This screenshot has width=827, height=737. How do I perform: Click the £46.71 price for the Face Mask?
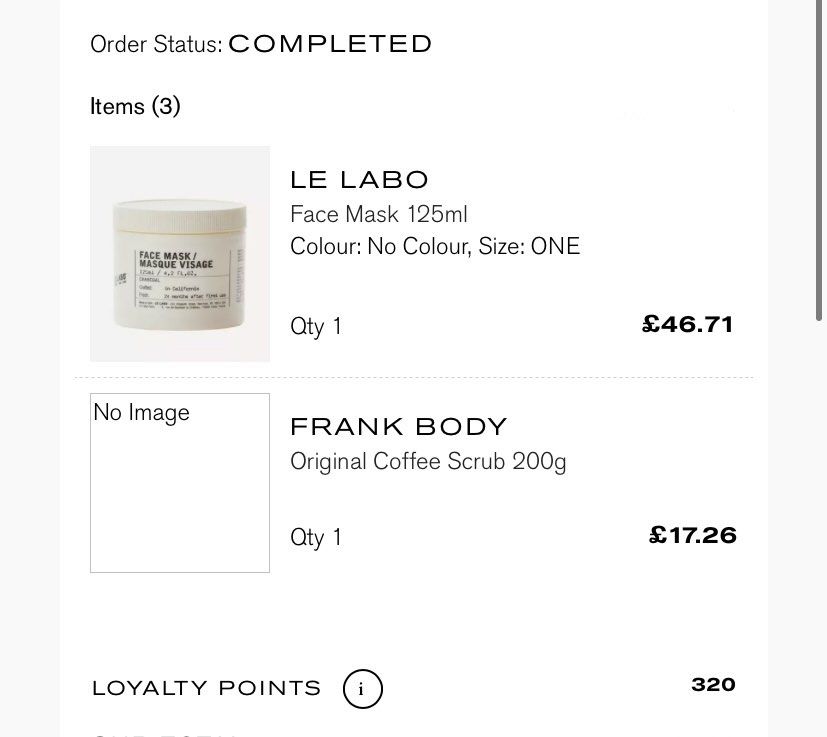[x=687, y=324]
